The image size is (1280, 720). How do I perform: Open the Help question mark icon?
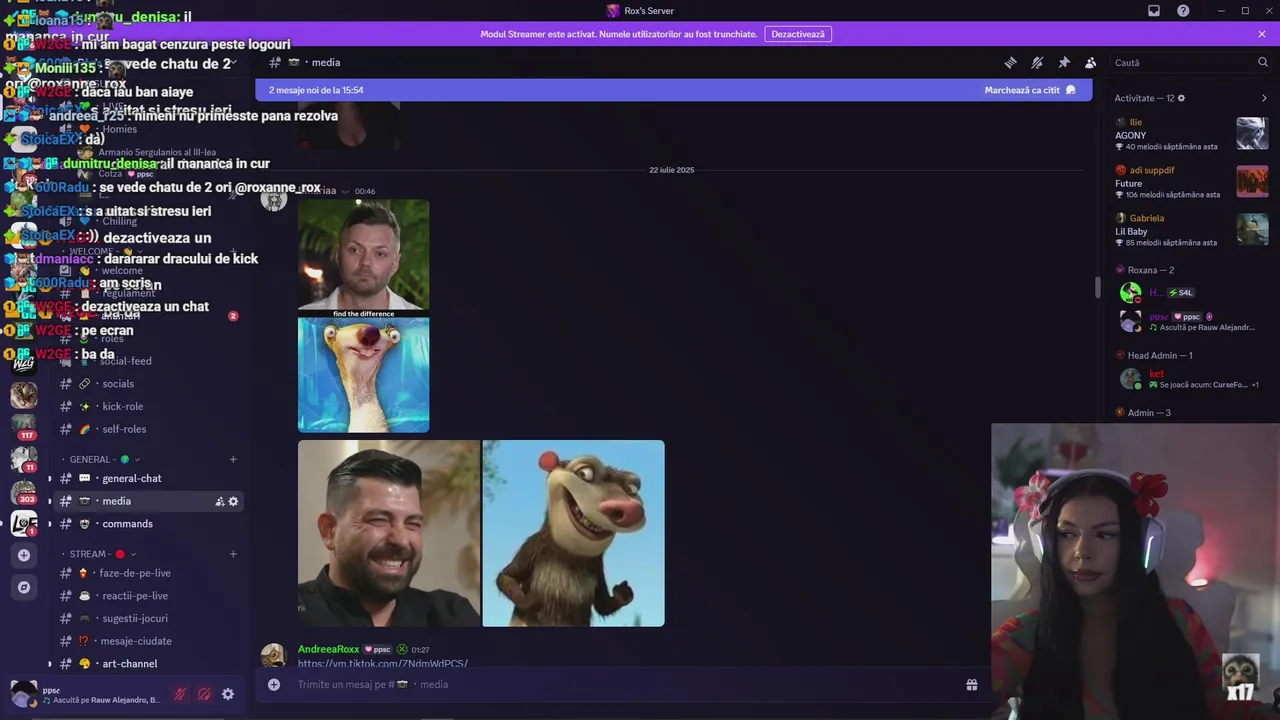pyautogui.click(x=1183, y=11)
